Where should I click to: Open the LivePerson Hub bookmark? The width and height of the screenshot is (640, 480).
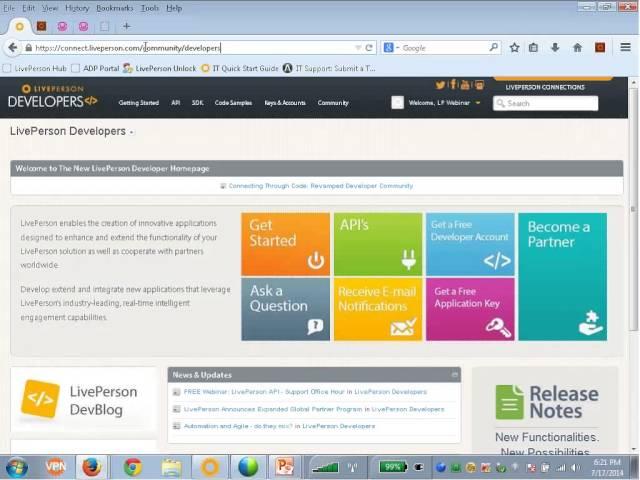[35, 69]
